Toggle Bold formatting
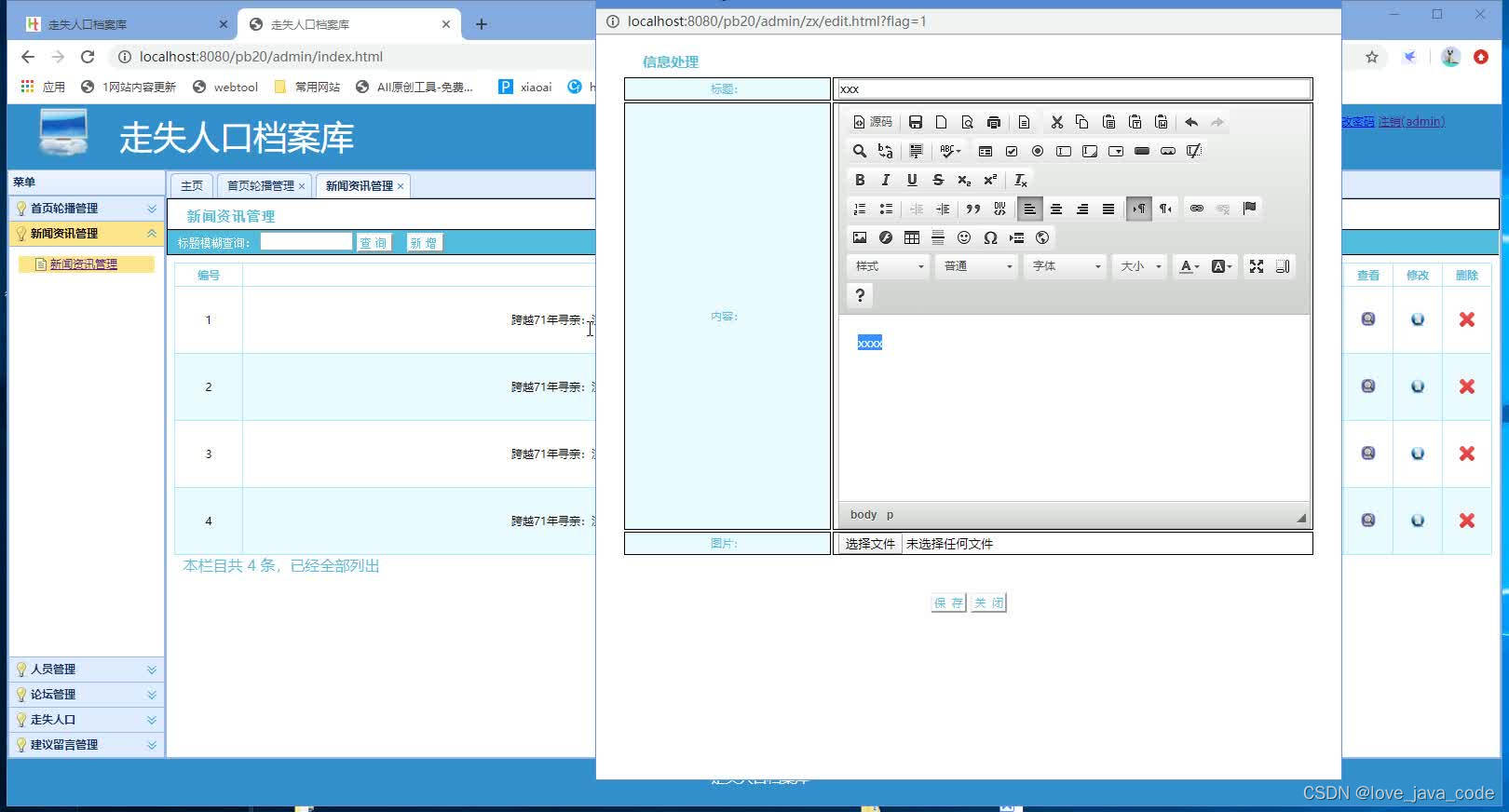Viewport: 1509px width, 812px height. pos(860,180)
